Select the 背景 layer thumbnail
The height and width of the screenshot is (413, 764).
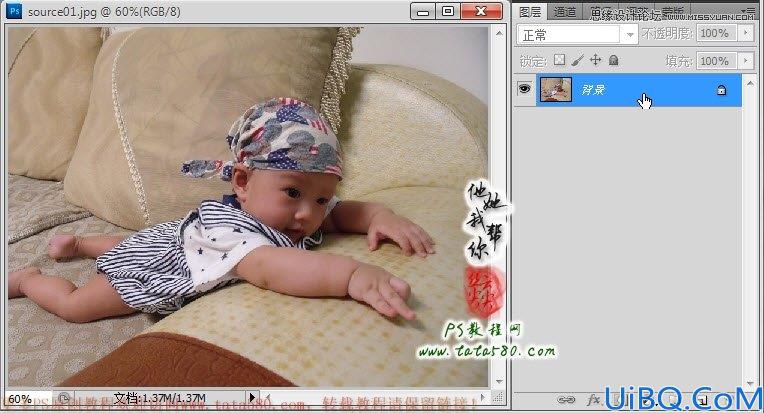[556, 90]
